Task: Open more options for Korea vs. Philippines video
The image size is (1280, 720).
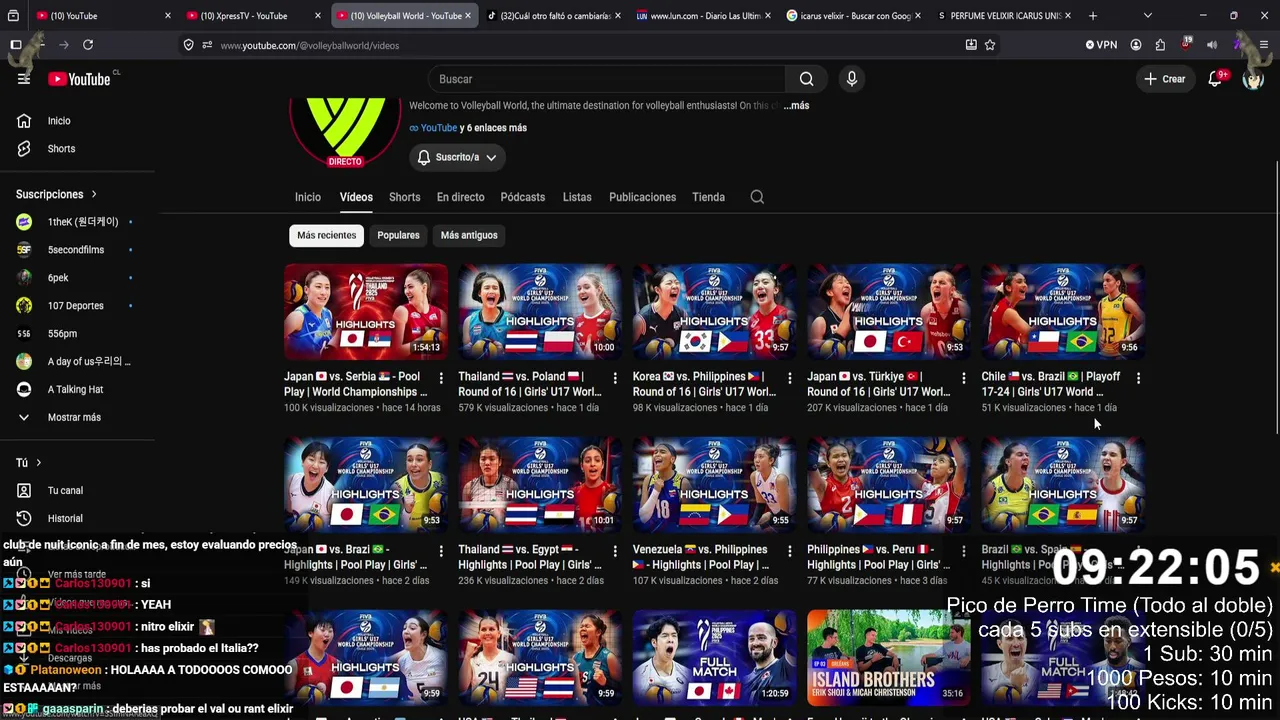Action: pos(790,378)
